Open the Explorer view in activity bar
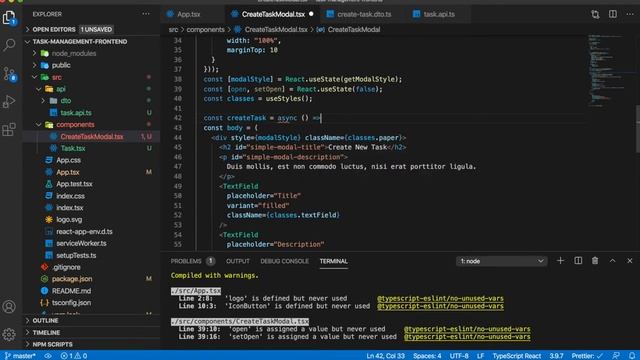Viewport: 640px width, 360px height. [x=9, y=18]
